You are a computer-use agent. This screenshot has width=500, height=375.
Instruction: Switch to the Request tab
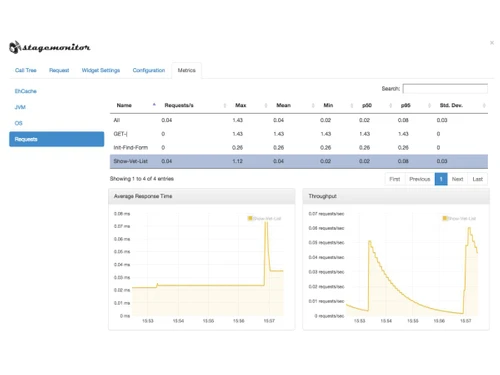tap(59, 70)
